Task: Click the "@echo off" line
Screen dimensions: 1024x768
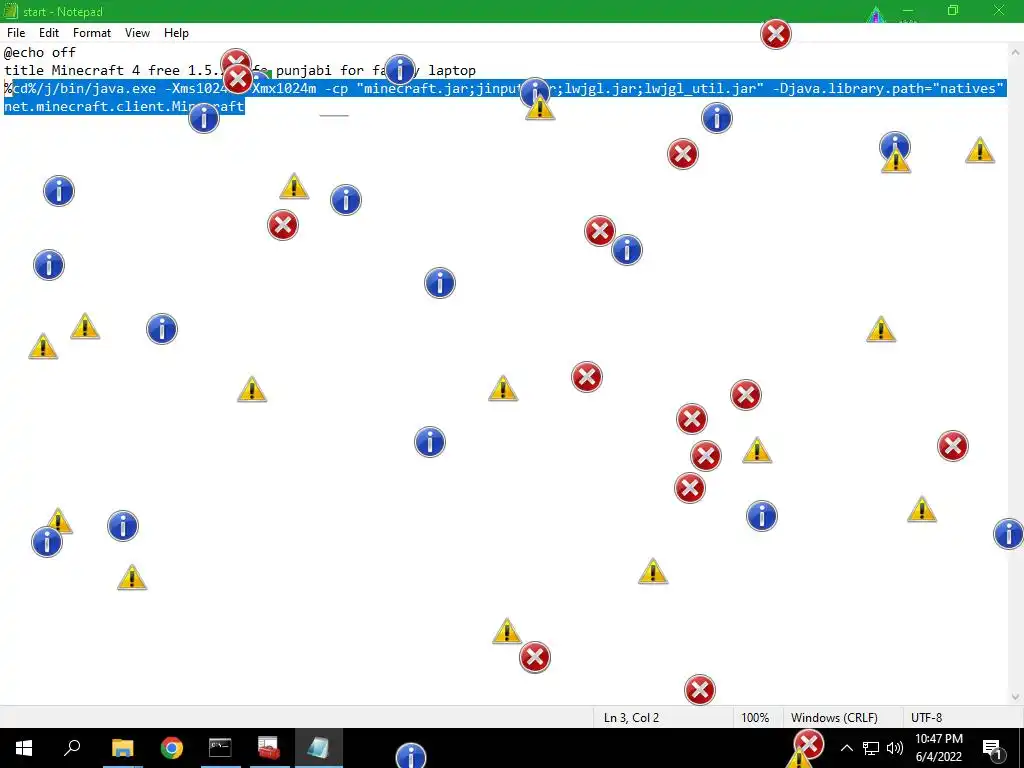Action: [40, 52]
